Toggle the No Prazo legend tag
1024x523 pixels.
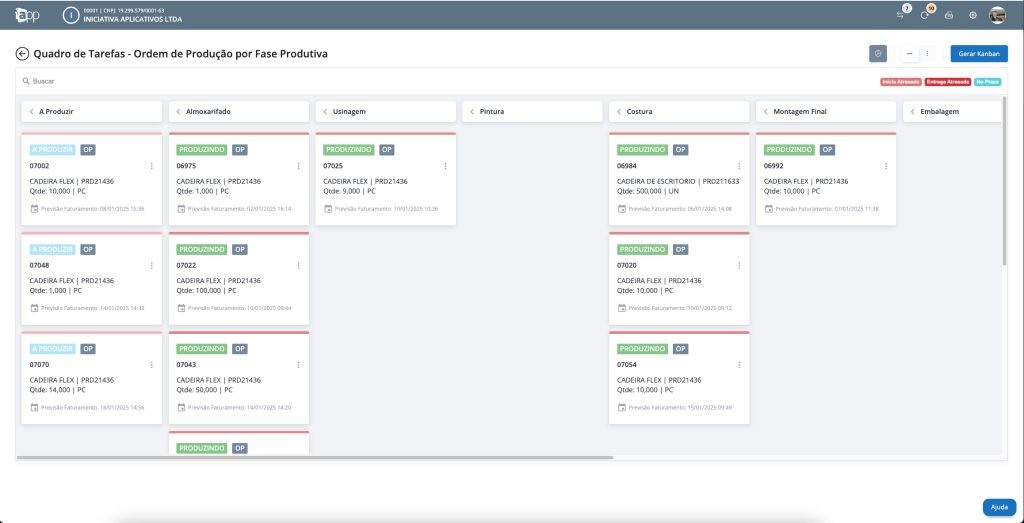point(987,82)
